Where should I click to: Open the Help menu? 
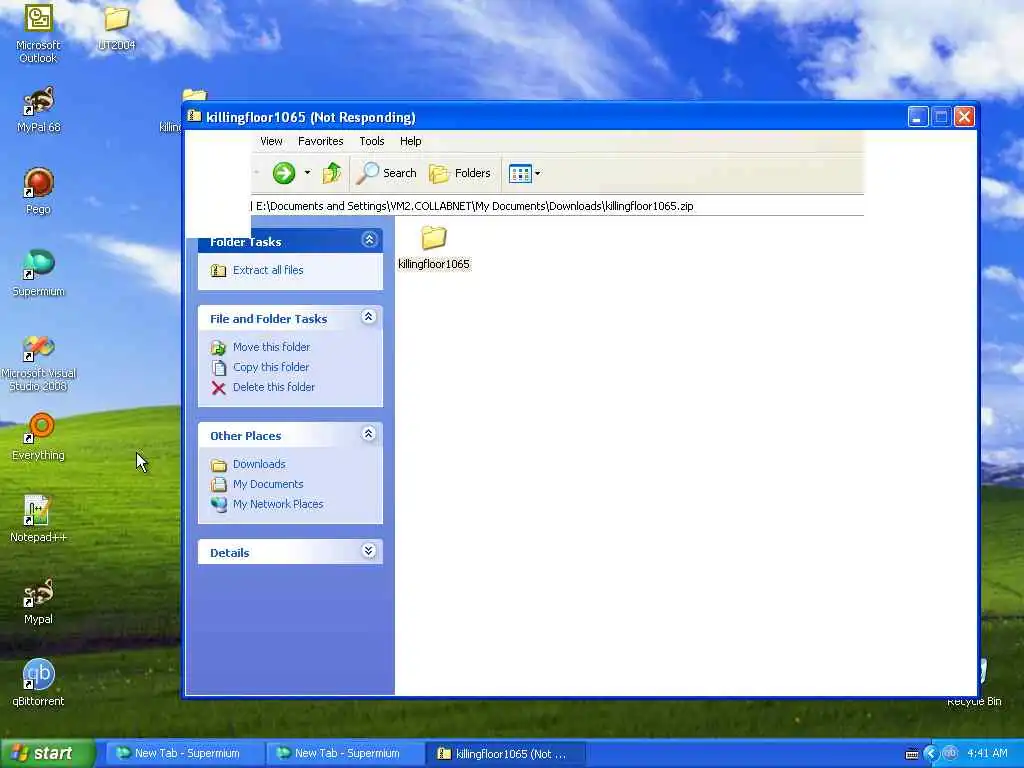click(x=410, y=141)
